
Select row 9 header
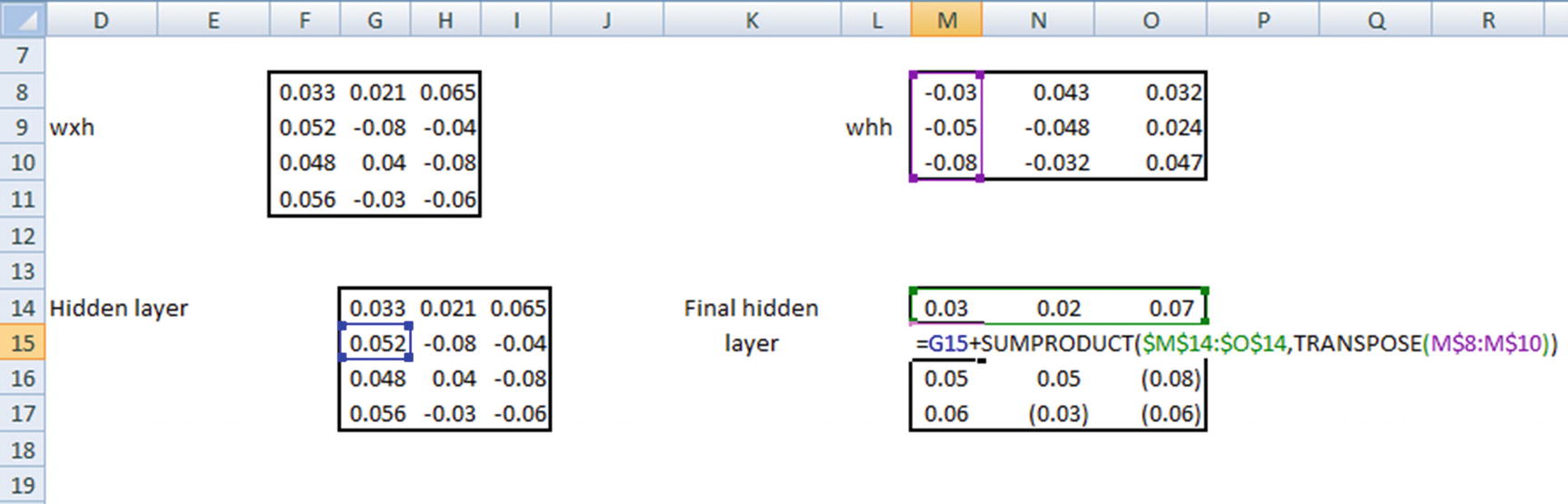pos(22,127)
